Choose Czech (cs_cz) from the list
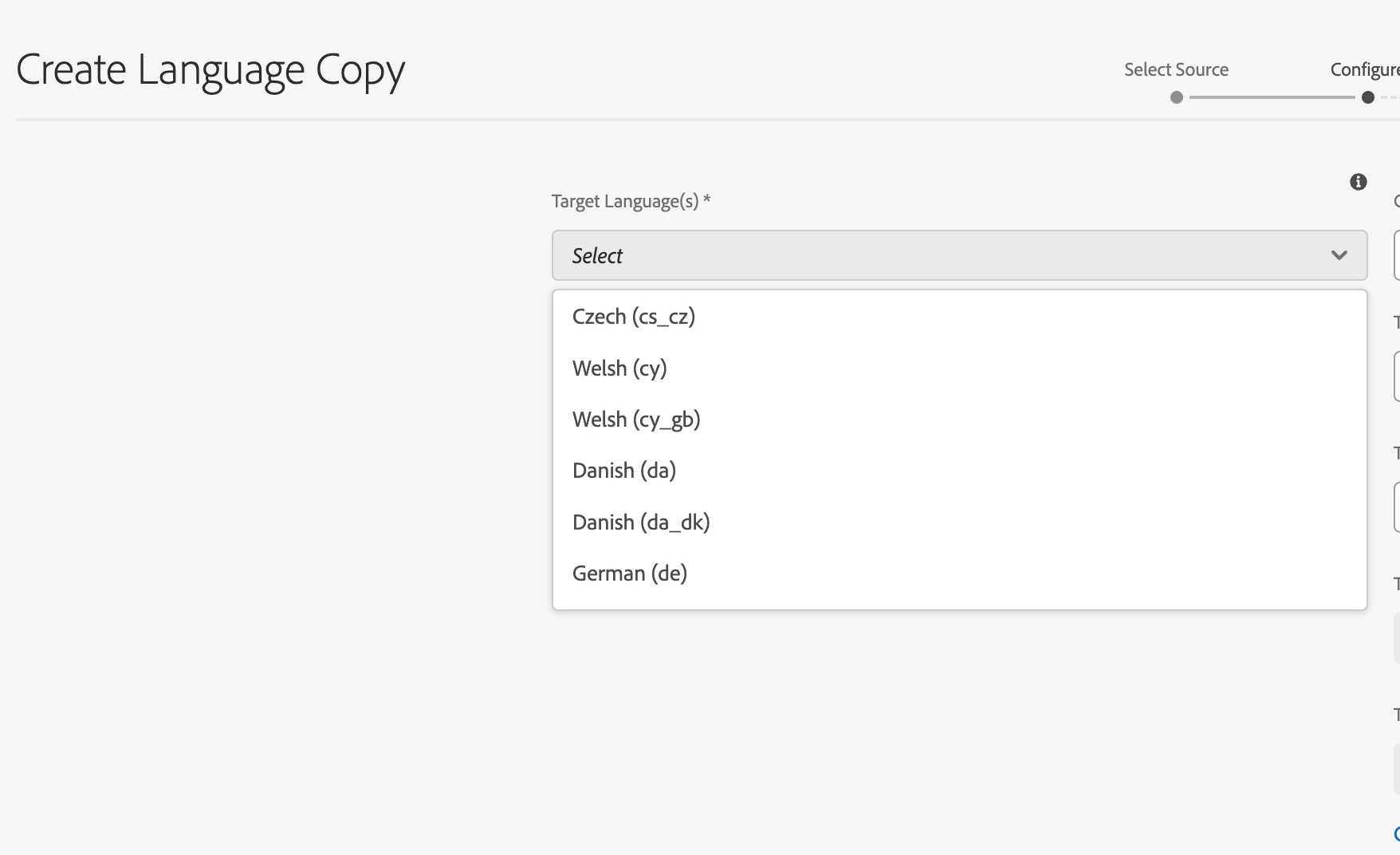The image size is (1400, 855). [x=634, y=317]
